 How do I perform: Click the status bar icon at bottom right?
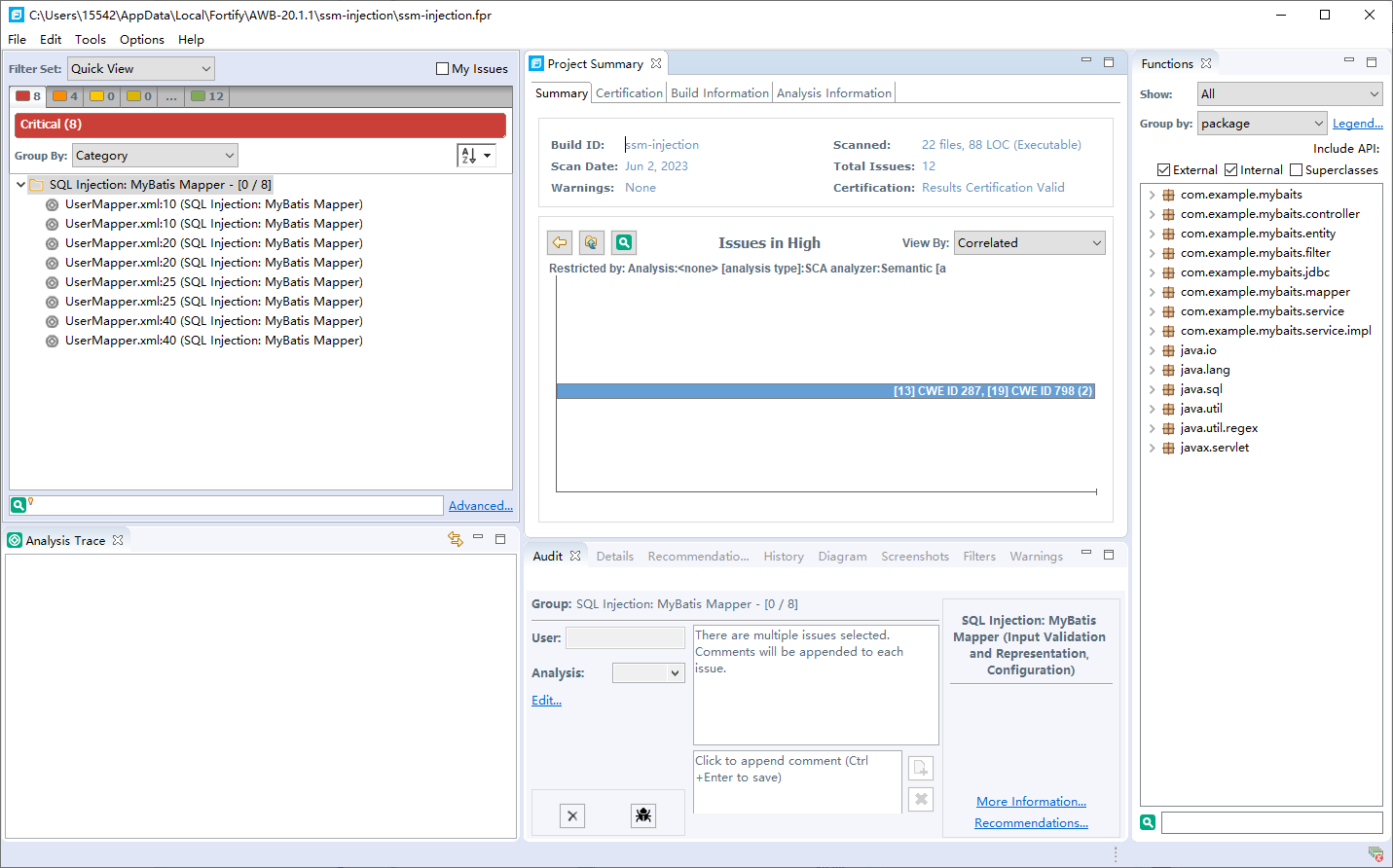[x=1375, y=853]
